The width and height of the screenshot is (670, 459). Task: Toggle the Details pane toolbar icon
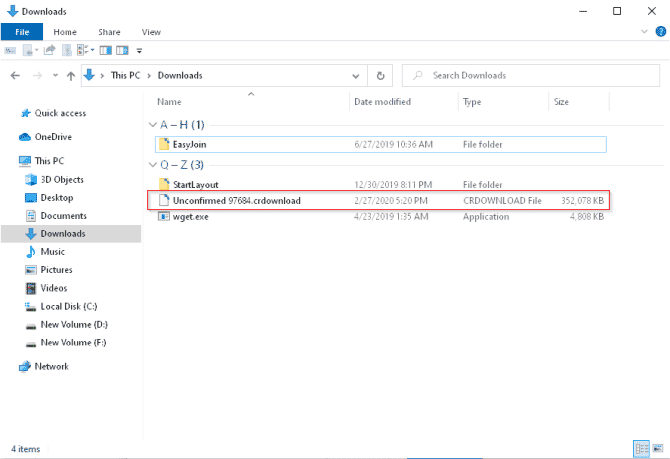pos(122,50)
